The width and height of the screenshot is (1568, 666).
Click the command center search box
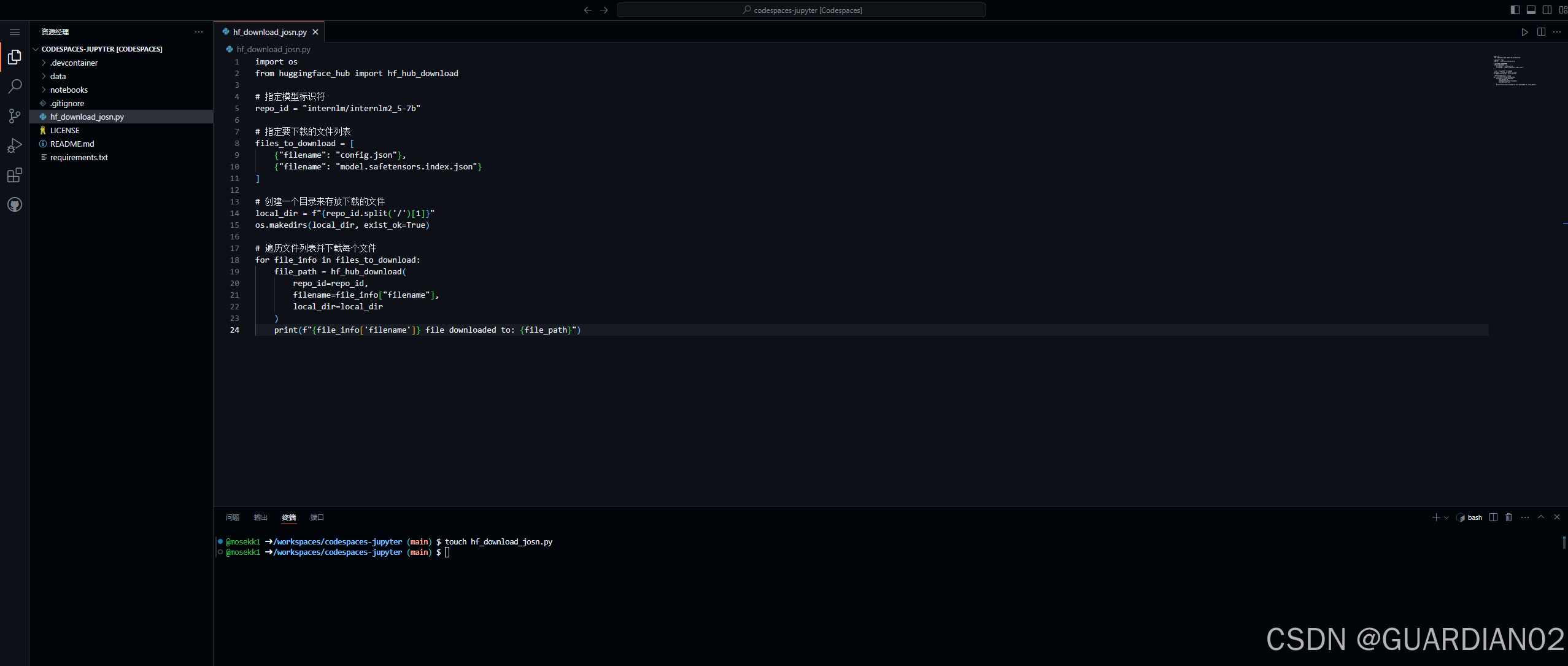pyautogui.click(x=801, y=10)
